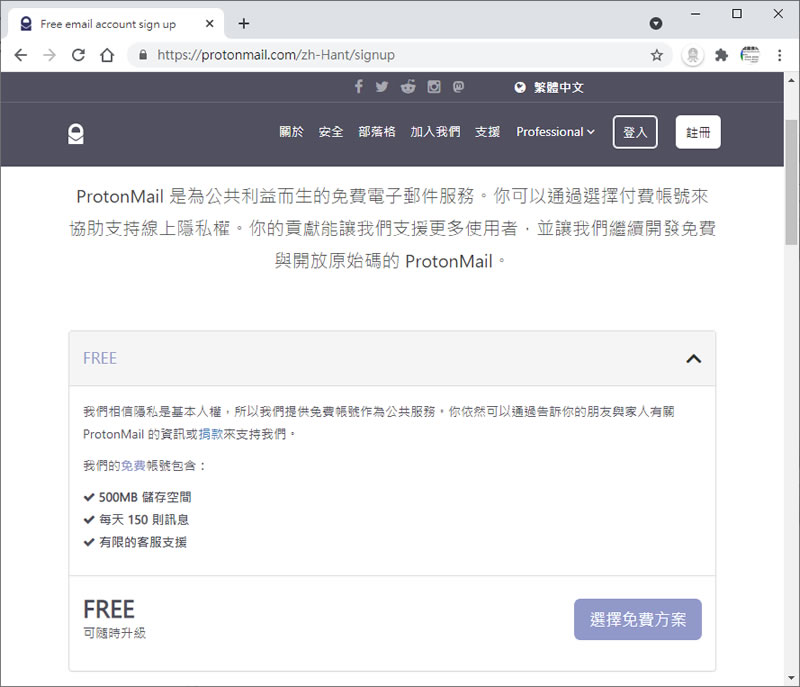
Task: Click the 每天 150 則訊息 feature line
Action: 136,520
